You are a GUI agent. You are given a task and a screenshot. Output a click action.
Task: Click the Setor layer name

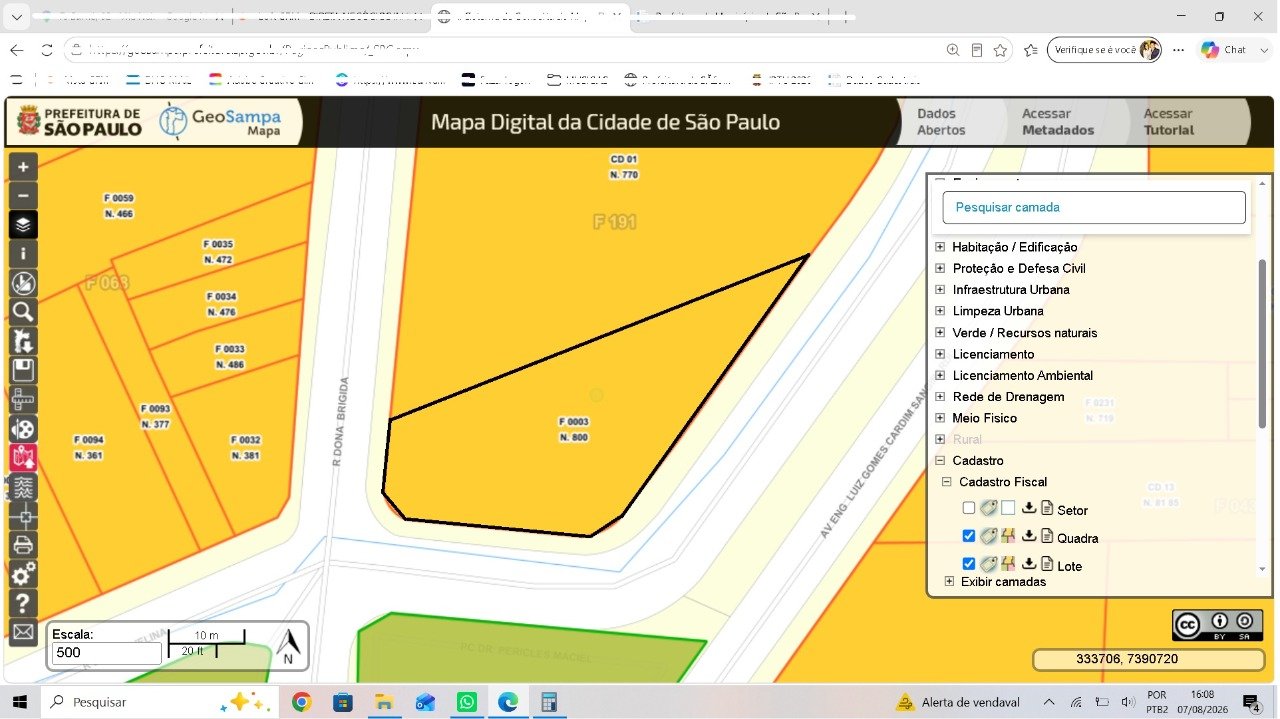(x=1072, y=510)
